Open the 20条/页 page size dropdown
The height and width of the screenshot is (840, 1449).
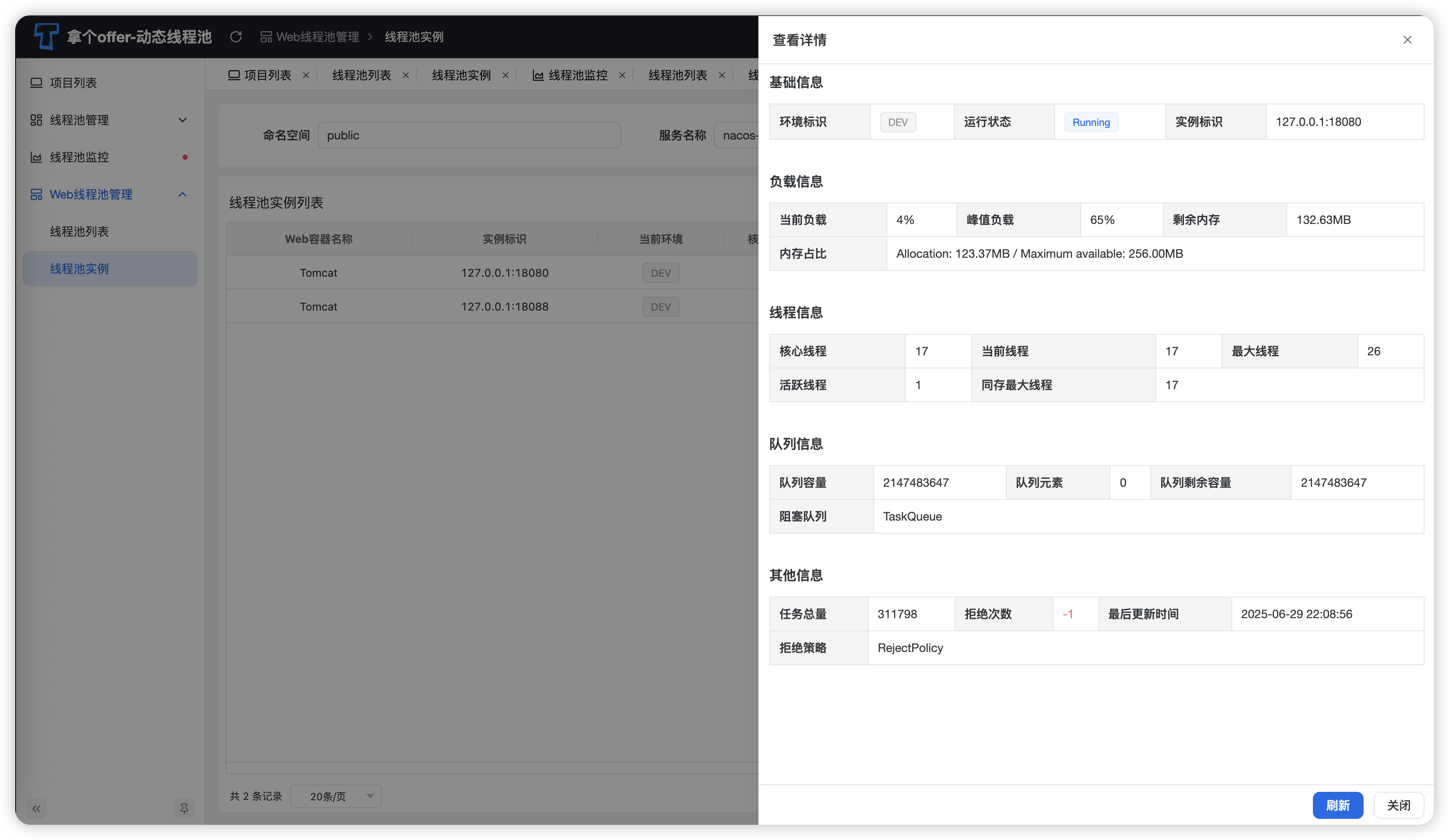coord(336,796)
